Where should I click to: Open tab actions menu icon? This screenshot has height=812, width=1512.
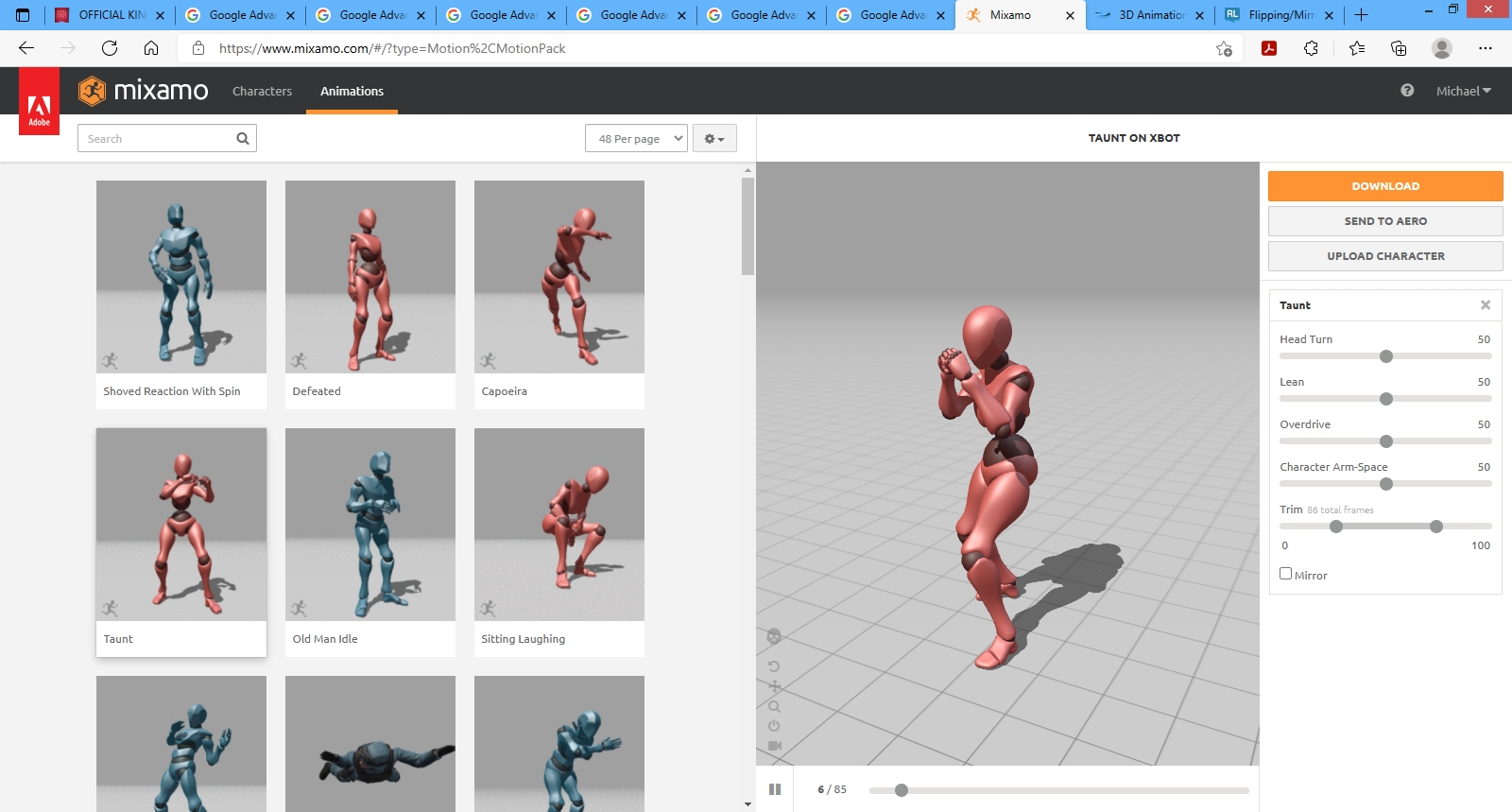[23, 15]
